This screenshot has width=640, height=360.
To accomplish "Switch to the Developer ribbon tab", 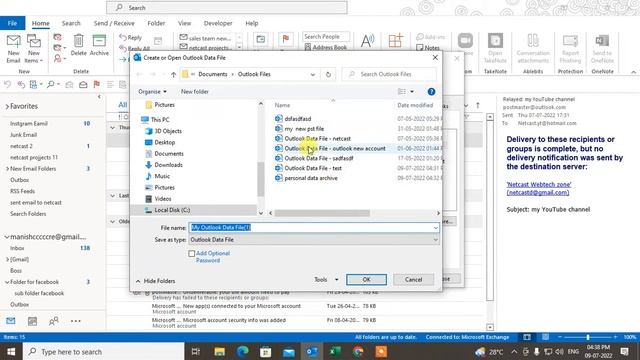I will click(x=218, y=23).
